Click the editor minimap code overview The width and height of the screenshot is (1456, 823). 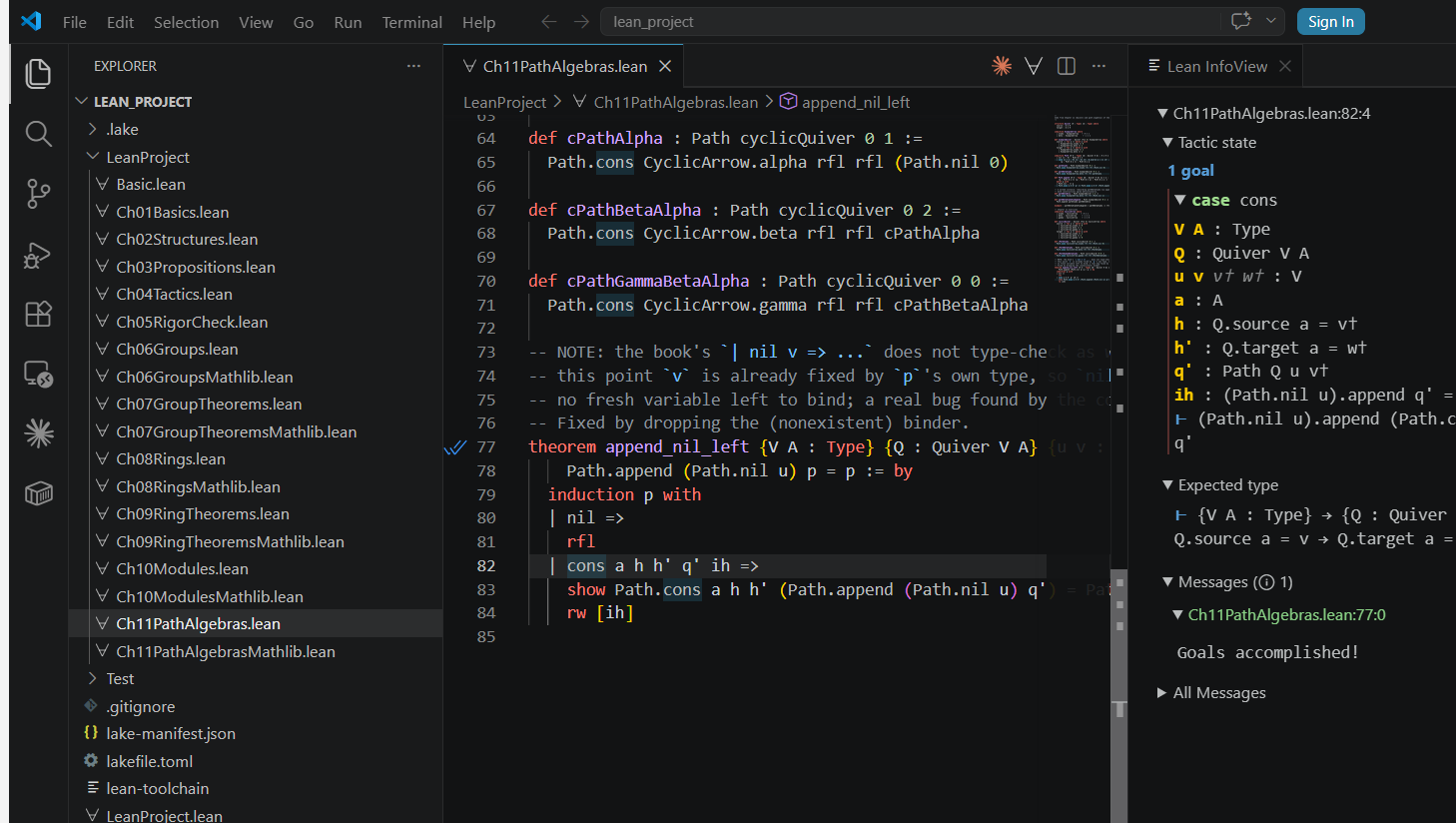1082,200
